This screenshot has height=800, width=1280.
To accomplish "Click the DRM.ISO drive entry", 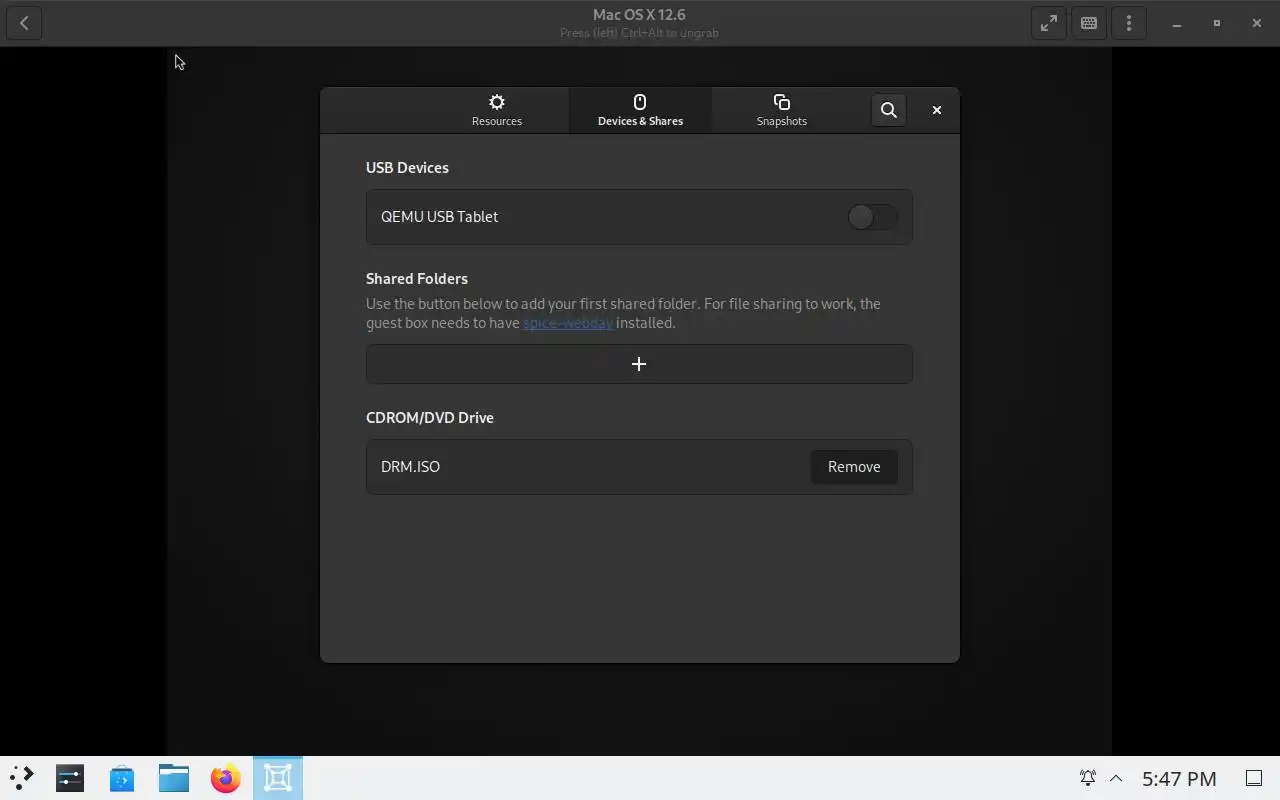I will pos(639,467).
